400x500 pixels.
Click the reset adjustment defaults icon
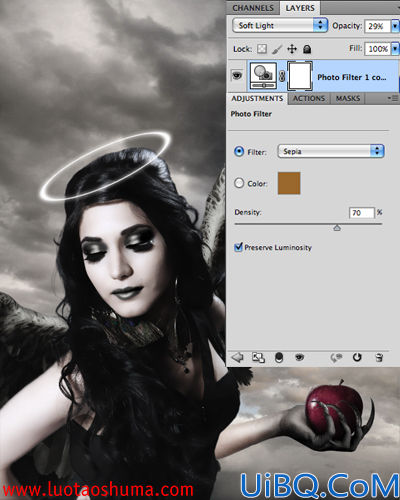[x=357, y=357]
